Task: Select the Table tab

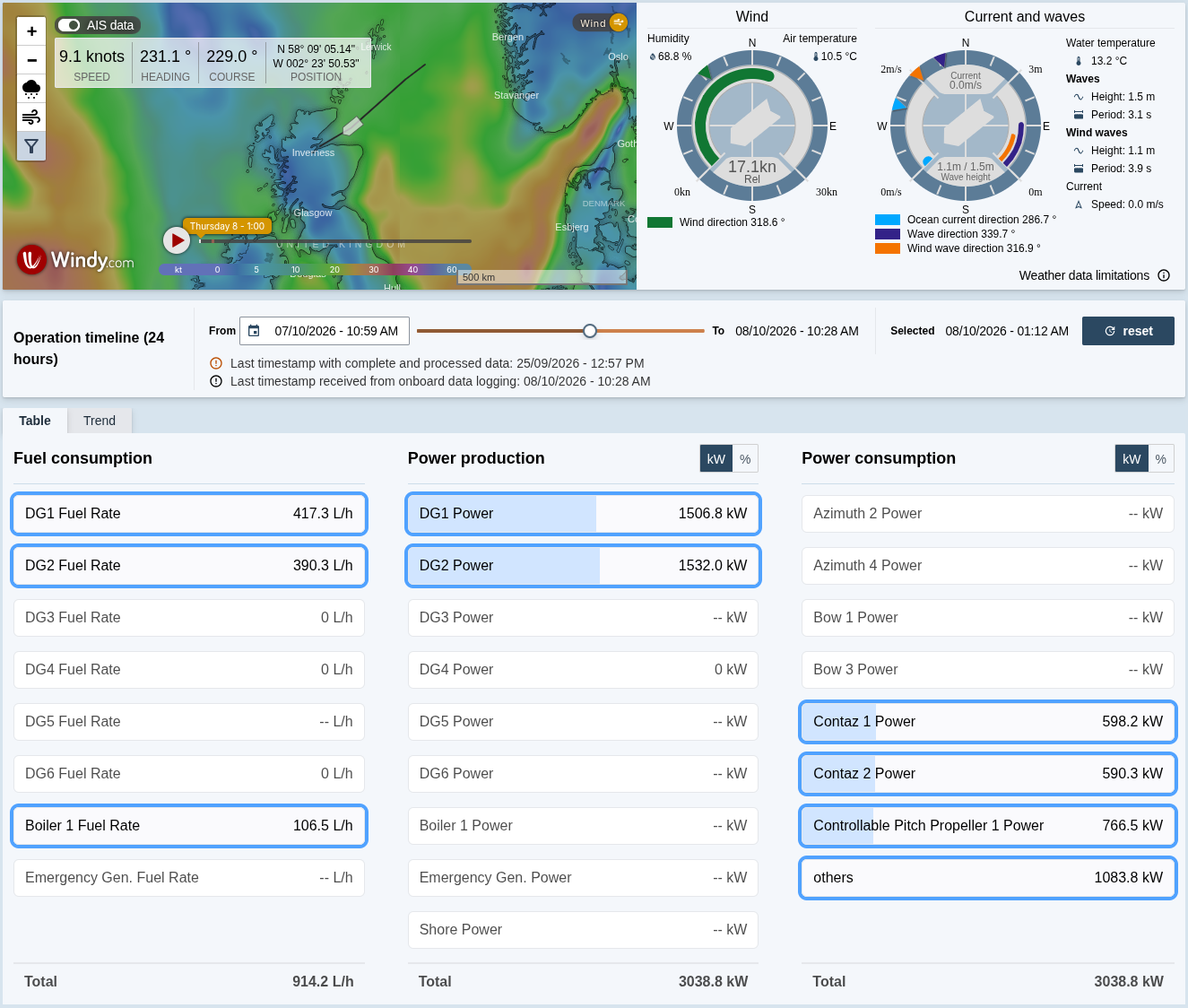Action: click(x=35, y=421)
